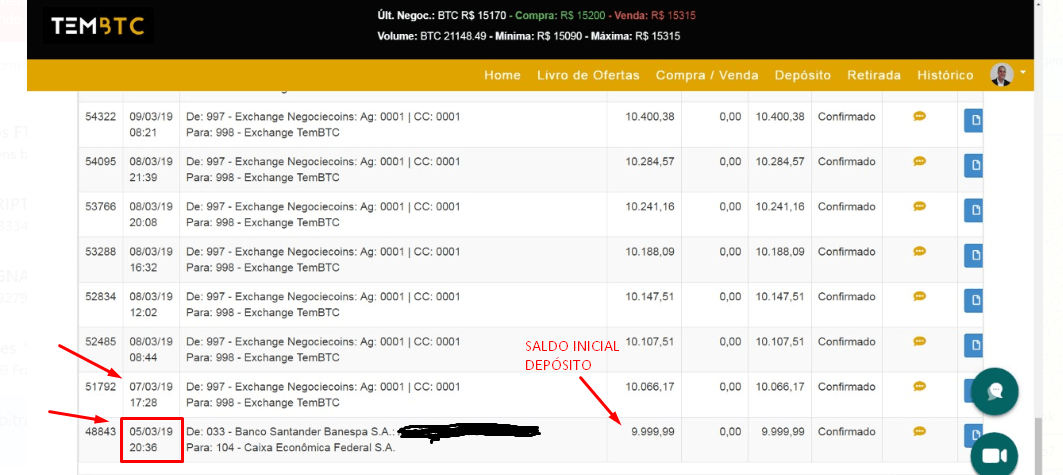This screenshot has height=475, width=1063.
Task: Open Retirada page
Action: pyautogui.click(x=874, y=75)
